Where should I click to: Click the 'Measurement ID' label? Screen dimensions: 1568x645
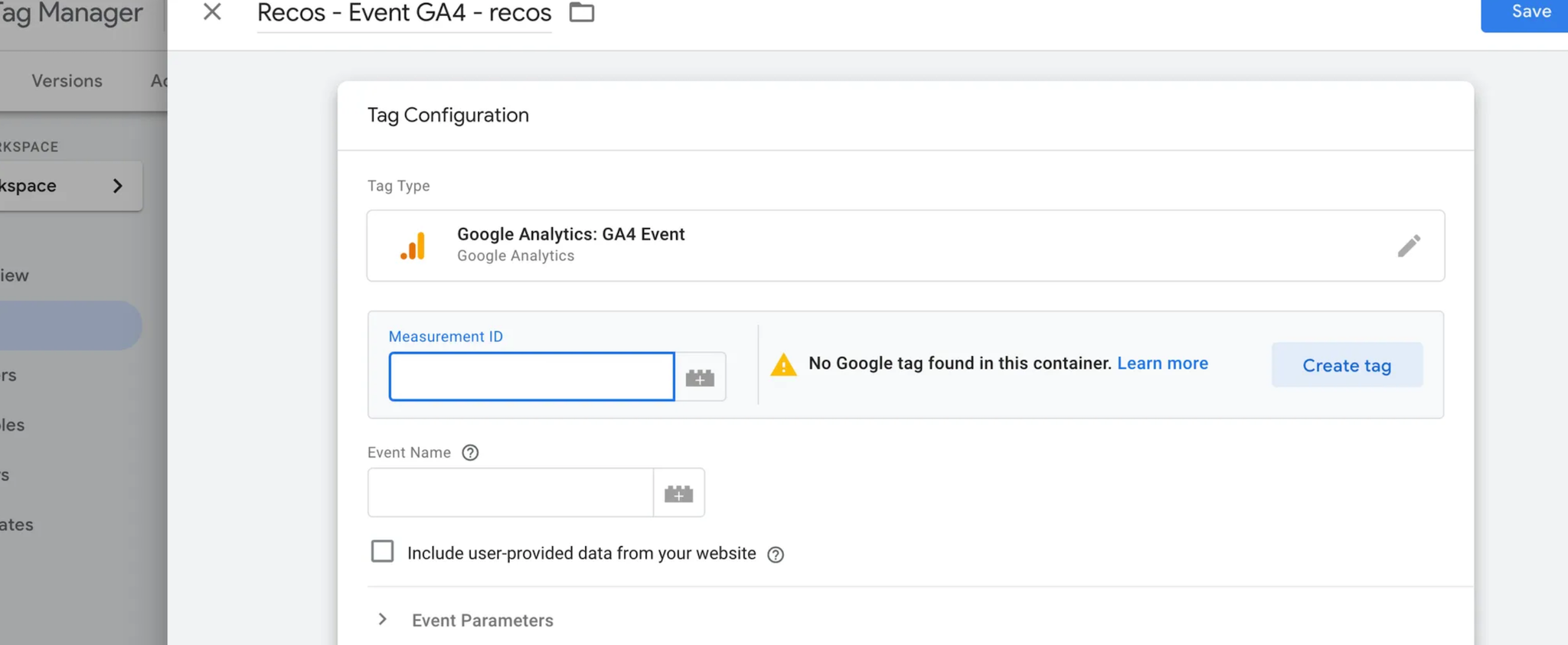(446, 337)
